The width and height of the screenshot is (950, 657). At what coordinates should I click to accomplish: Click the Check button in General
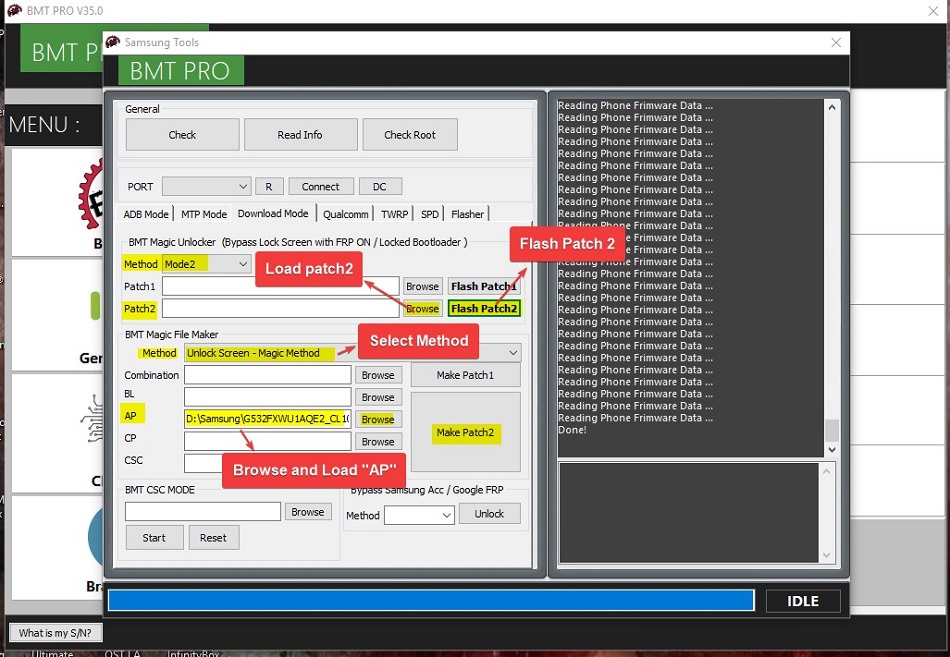coord(182,135)
